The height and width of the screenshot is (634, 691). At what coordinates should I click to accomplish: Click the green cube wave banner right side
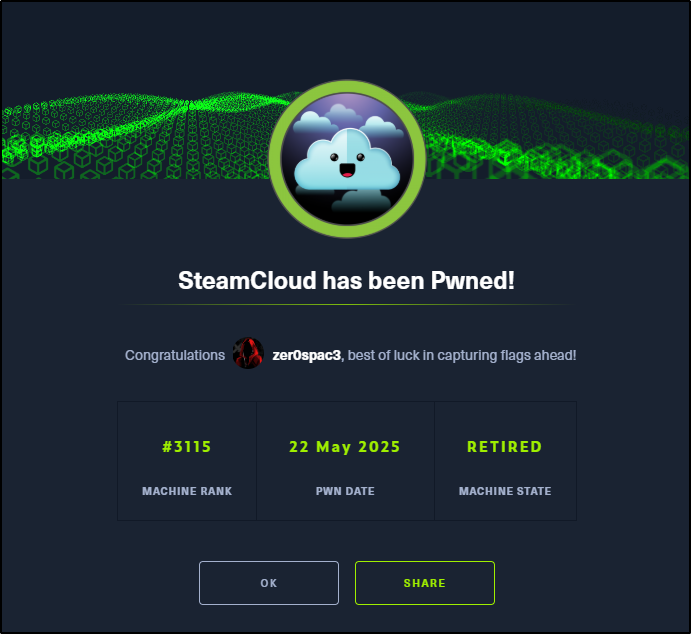[x=556, y=137]
